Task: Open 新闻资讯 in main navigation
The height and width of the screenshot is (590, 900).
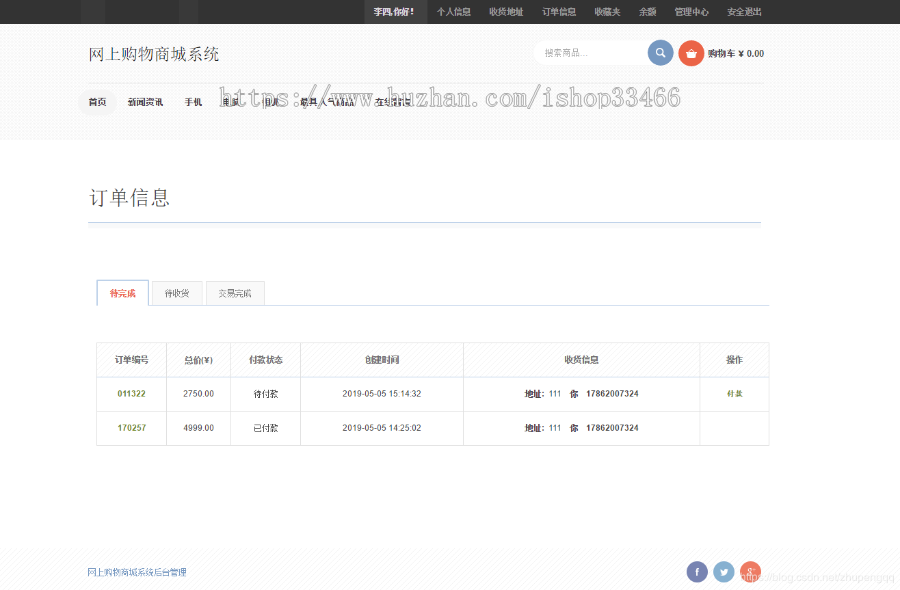Action: pyautogui.click(x=145, y=102)
